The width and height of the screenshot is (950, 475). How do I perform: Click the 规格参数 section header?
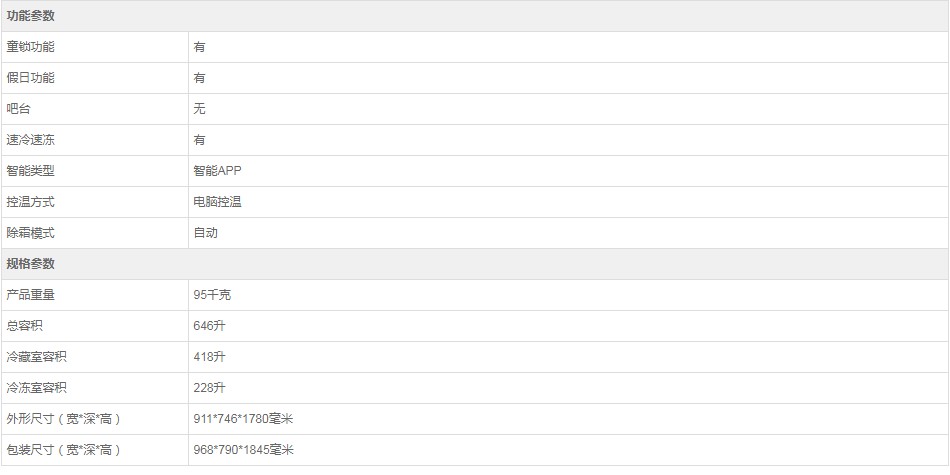pyautogui.click(x=30, y=264)
